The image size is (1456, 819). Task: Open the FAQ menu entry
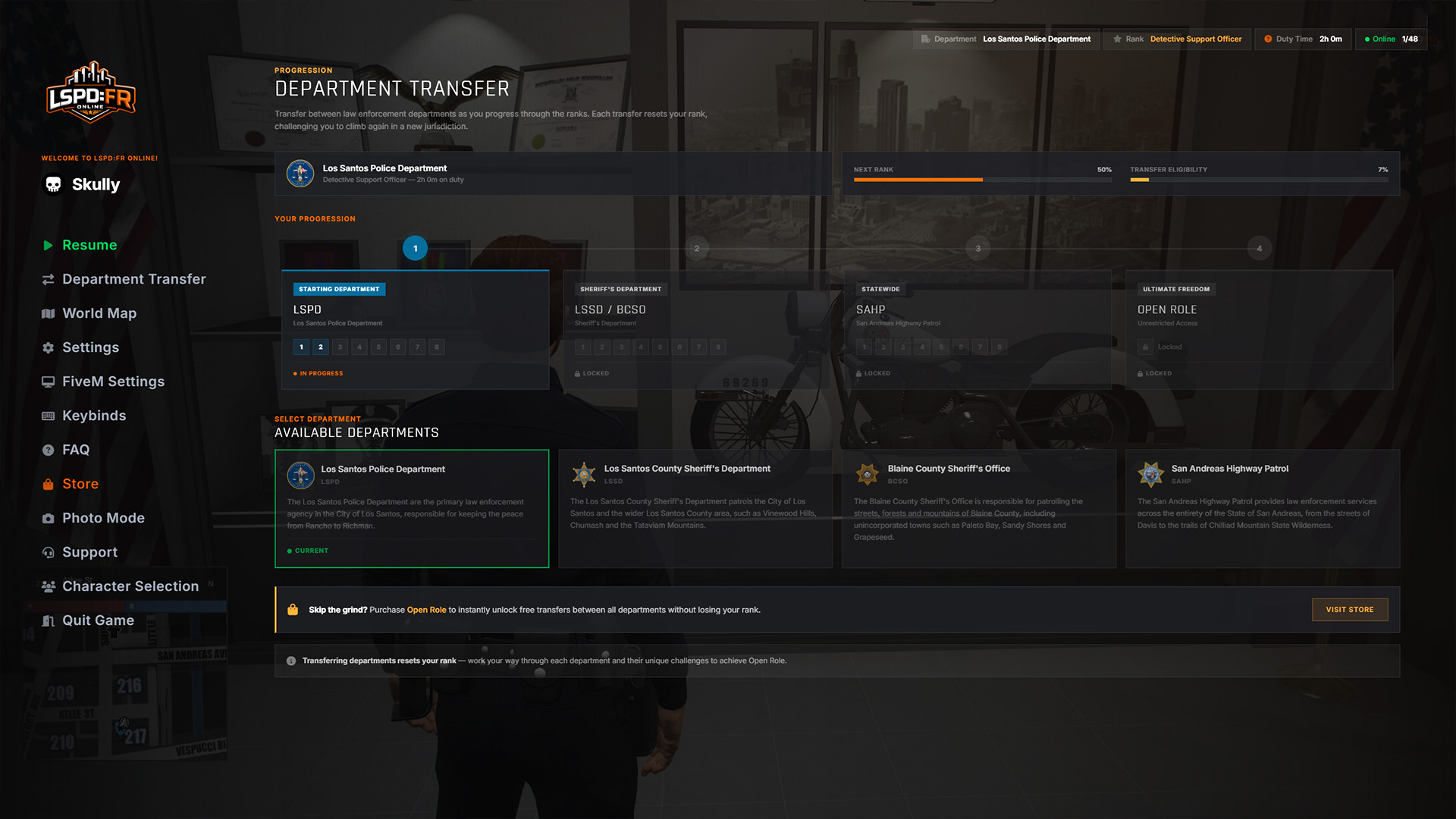tap(66, 450)
